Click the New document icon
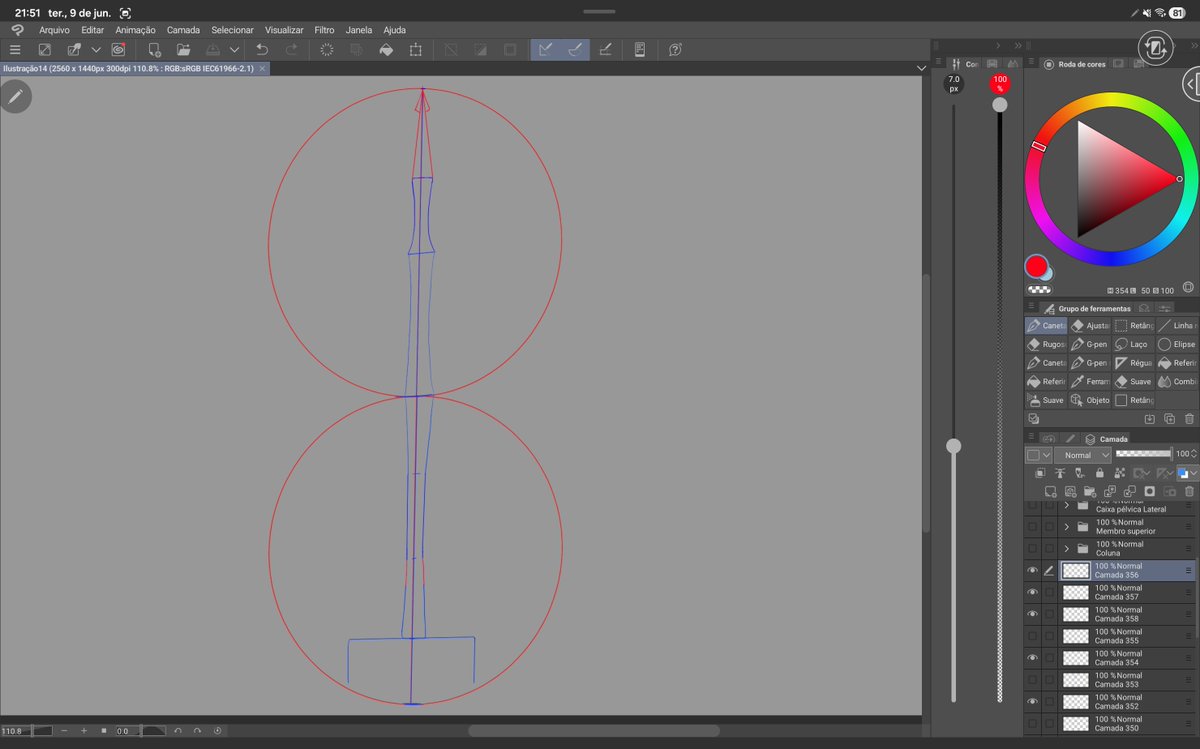The image size is (1200, 749). 154,49
